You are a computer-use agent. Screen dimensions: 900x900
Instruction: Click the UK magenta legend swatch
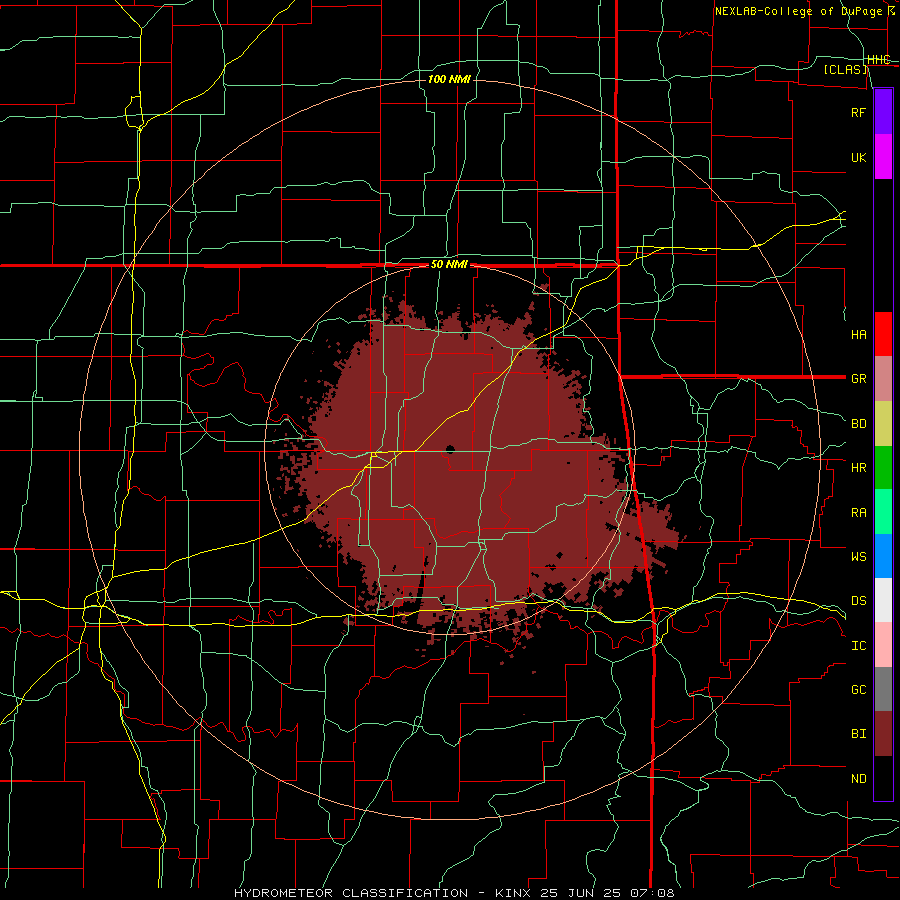point(883,157)
